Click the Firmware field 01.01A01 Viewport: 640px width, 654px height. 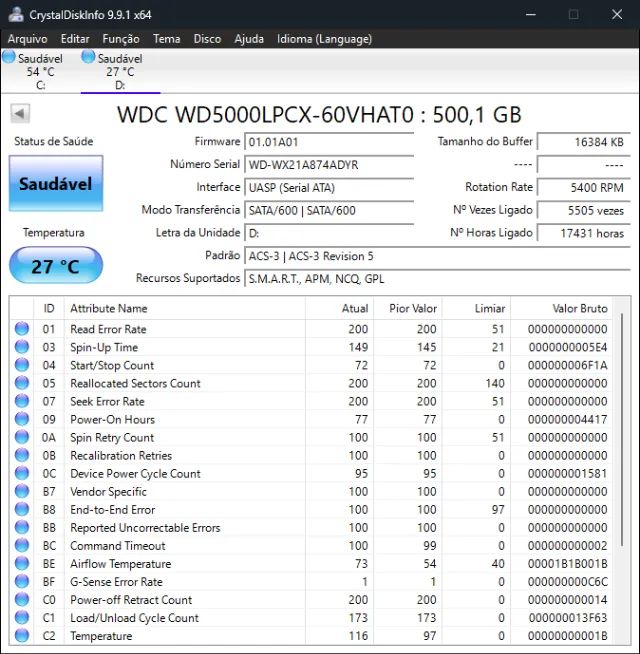[x=329, y=142]
